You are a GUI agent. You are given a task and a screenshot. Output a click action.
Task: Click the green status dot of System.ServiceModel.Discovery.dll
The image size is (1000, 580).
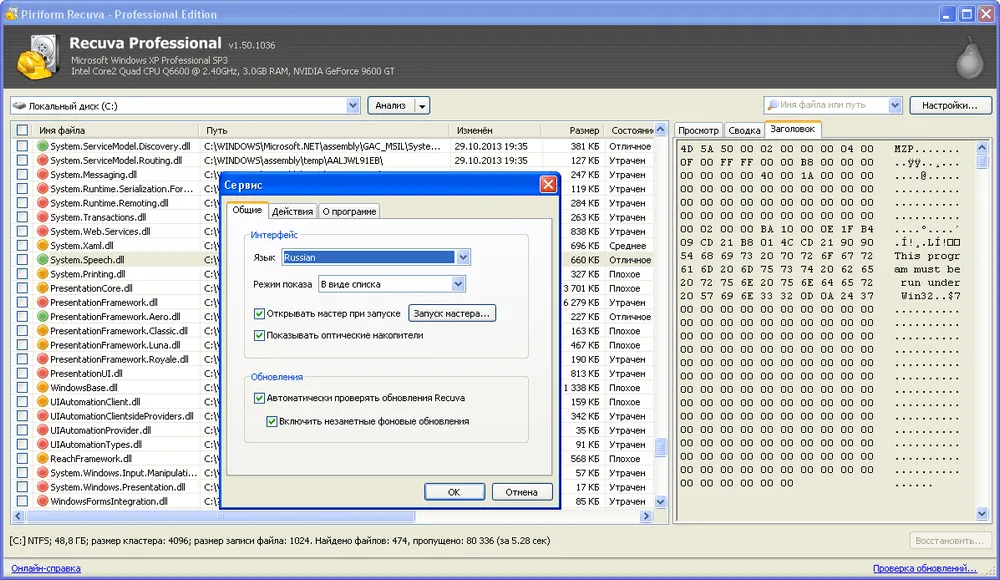click(43, 146)
